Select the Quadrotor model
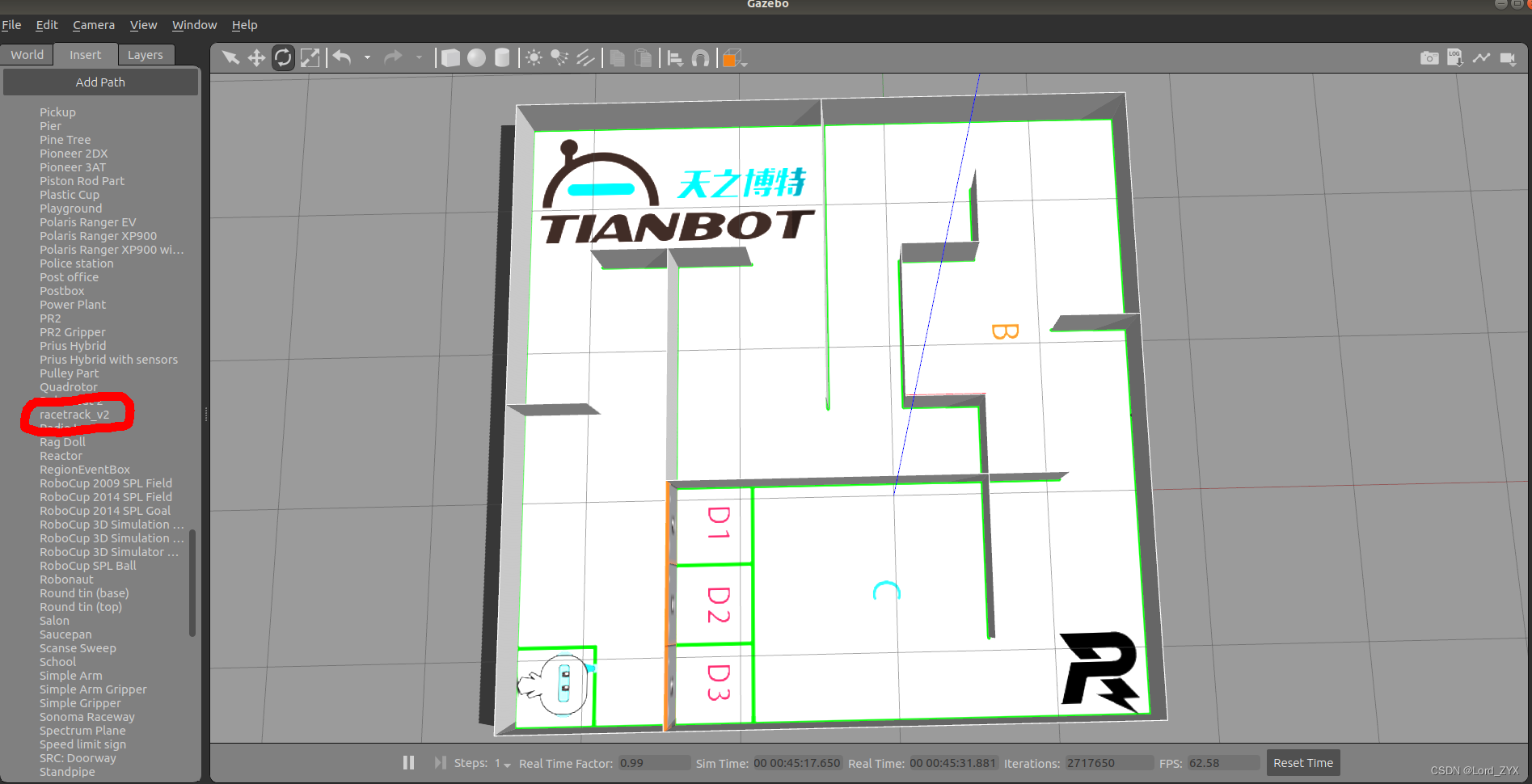 click(x=69, y=387)
